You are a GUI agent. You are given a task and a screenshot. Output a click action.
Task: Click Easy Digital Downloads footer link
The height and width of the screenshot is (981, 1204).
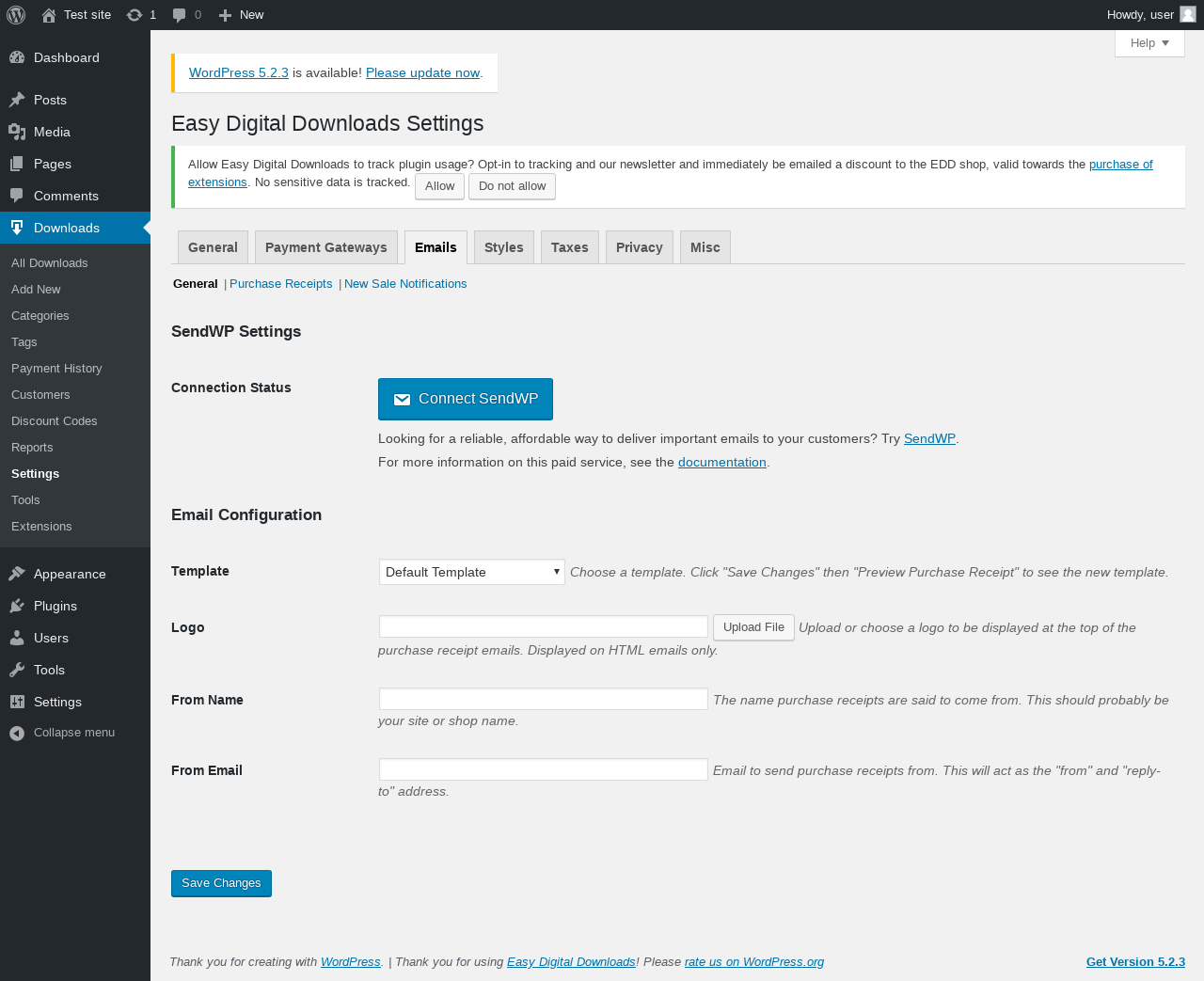[x=571, y=962]
